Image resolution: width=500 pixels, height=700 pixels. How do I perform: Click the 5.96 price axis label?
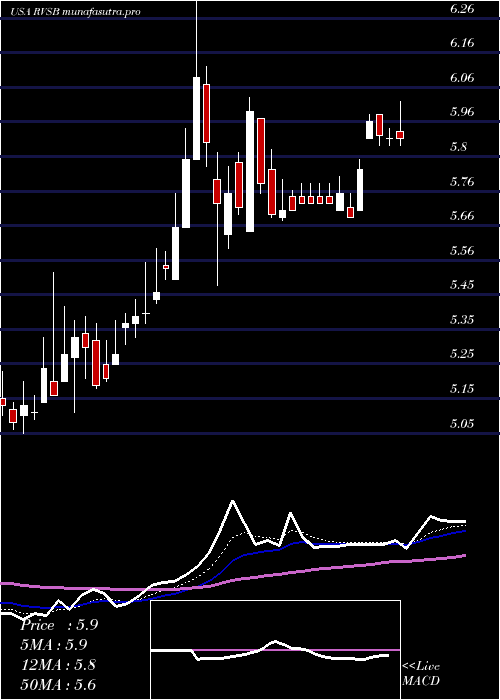click(x=461, y=112)
